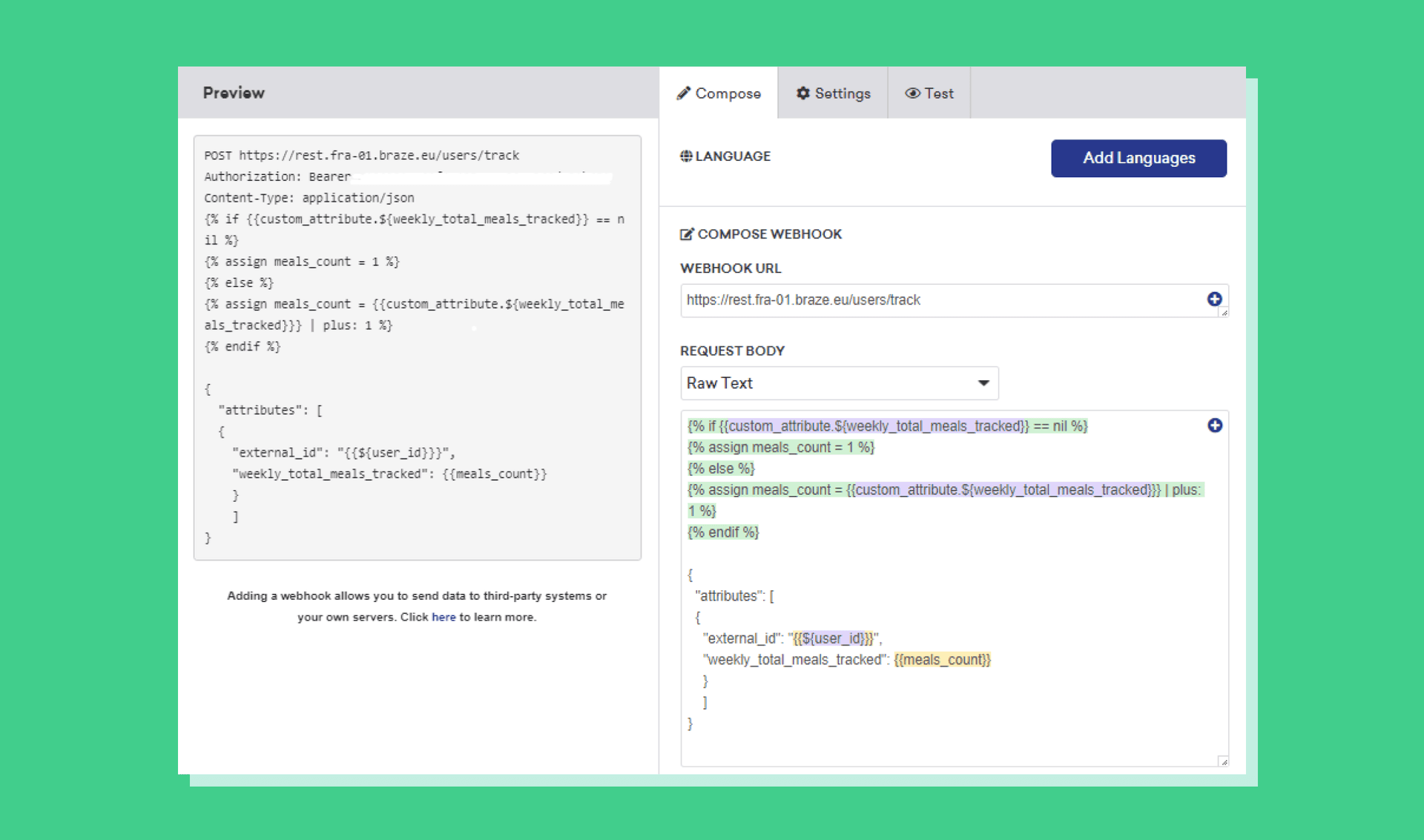
Task: Select the Webhook URL input field
Action: coord(890,300)
